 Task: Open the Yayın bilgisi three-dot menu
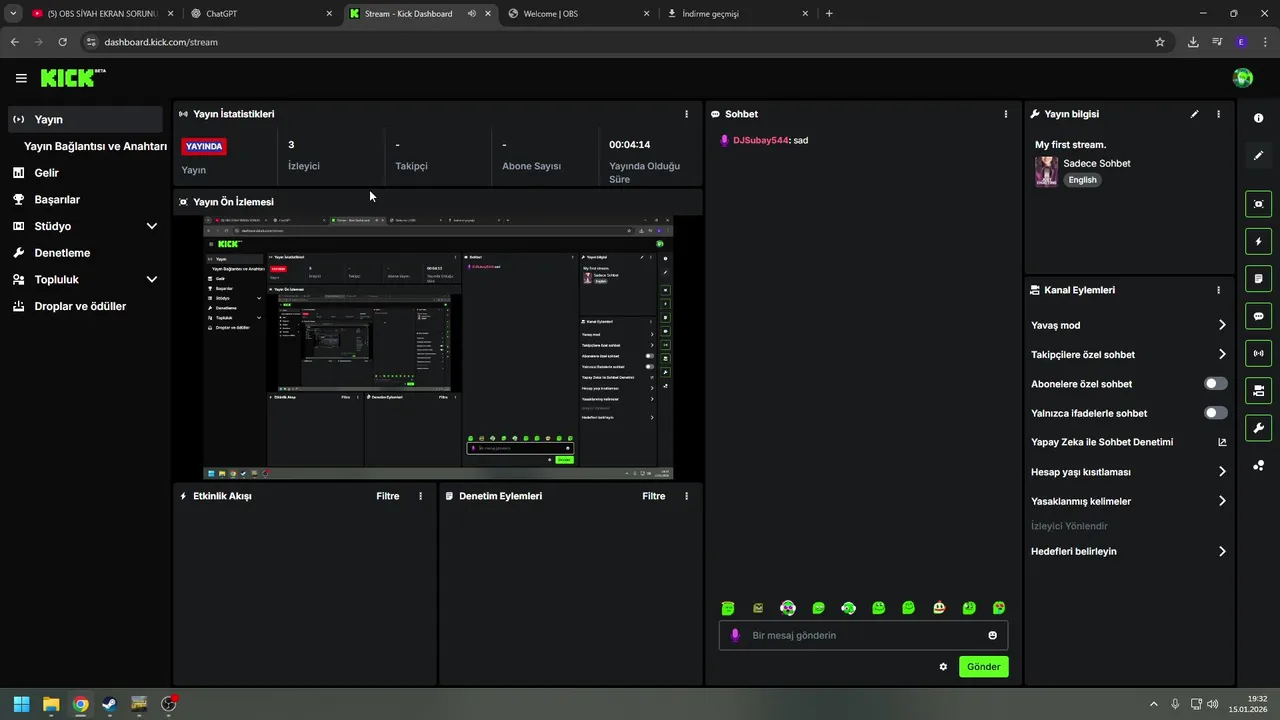coord(1218,114)
